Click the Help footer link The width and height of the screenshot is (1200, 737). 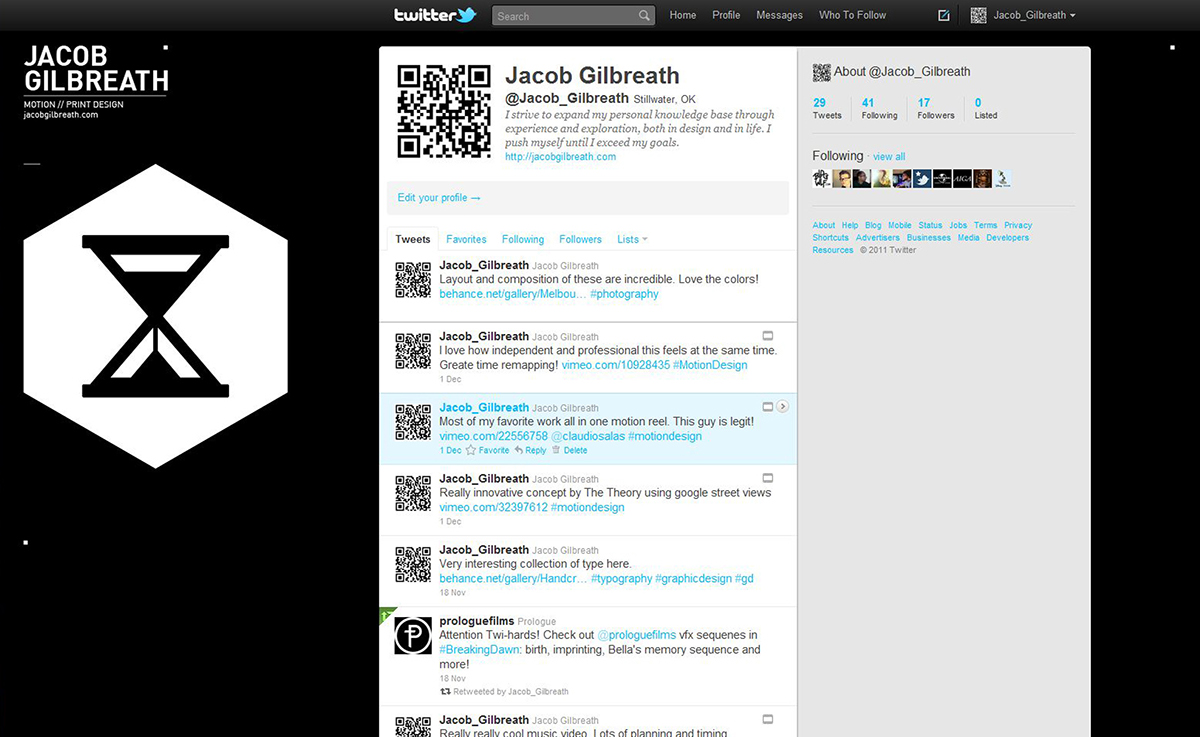tap(850, 226)
